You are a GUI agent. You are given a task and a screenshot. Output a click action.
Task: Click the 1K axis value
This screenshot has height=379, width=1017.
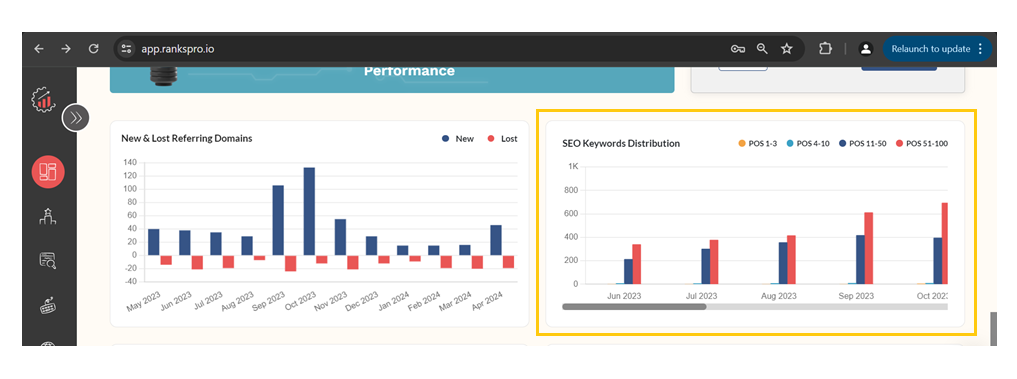pyautogui.click(x=573, y=166)
